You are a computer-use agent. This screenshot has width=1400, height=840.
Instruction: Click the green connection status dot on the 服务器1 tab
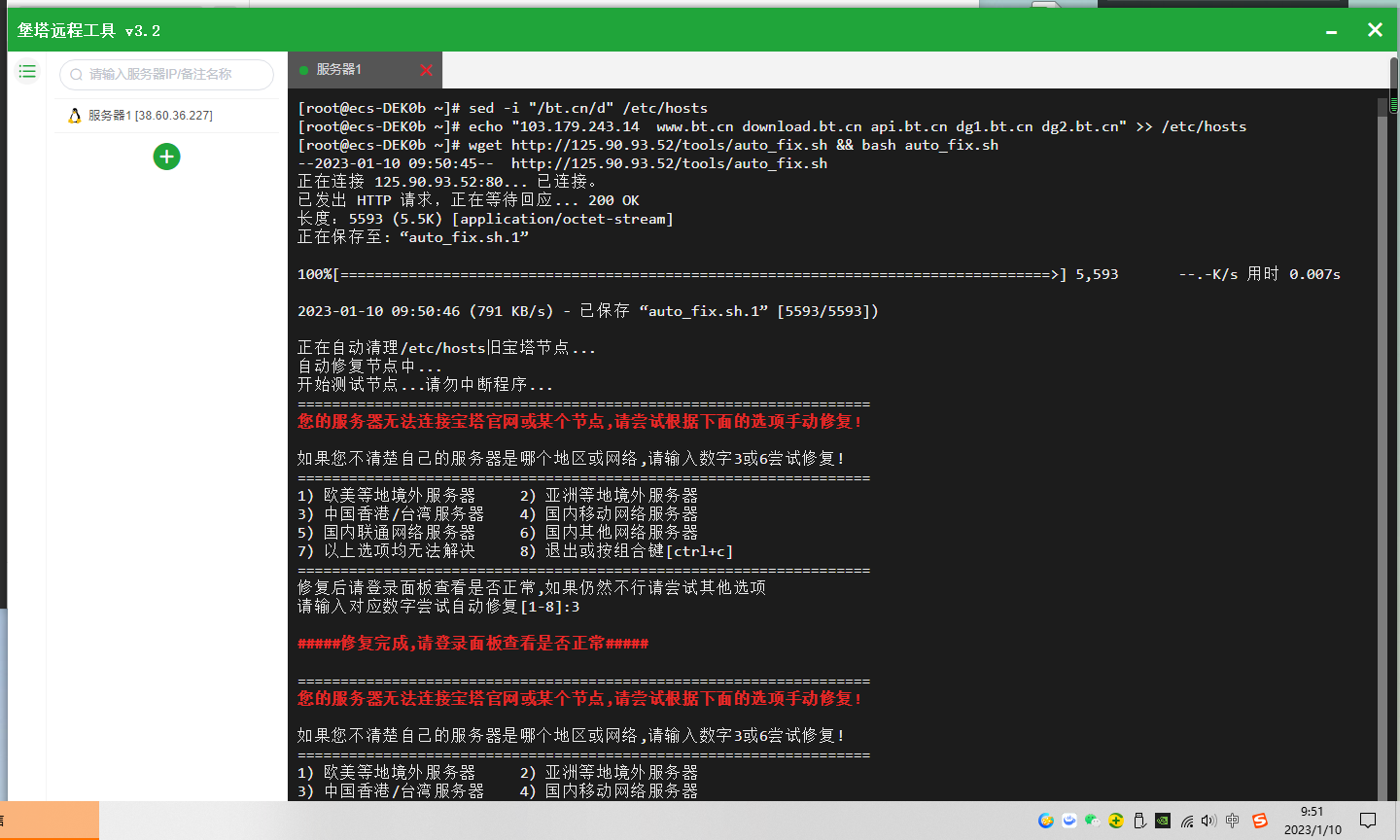(303, 70)
